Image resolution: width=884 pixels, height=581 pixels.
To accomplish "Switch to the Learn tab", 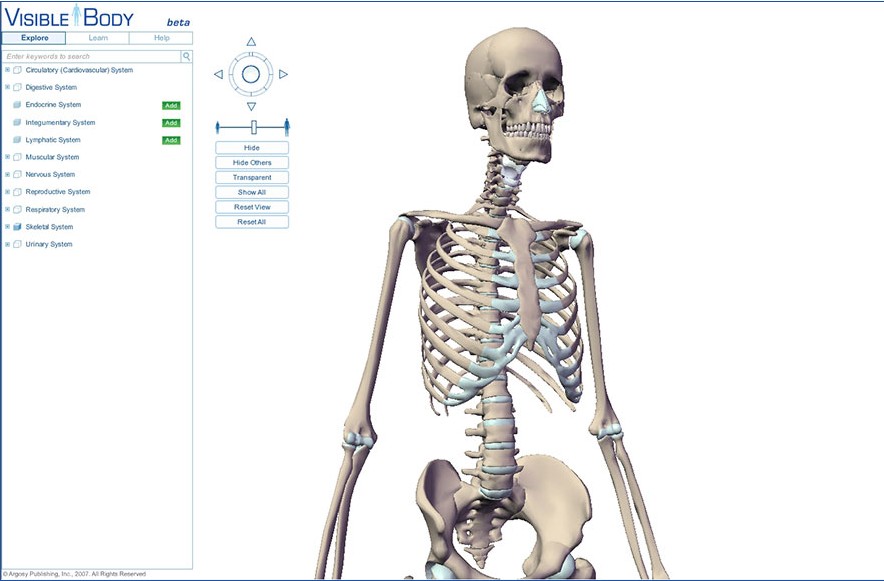I will pos(98,38).
